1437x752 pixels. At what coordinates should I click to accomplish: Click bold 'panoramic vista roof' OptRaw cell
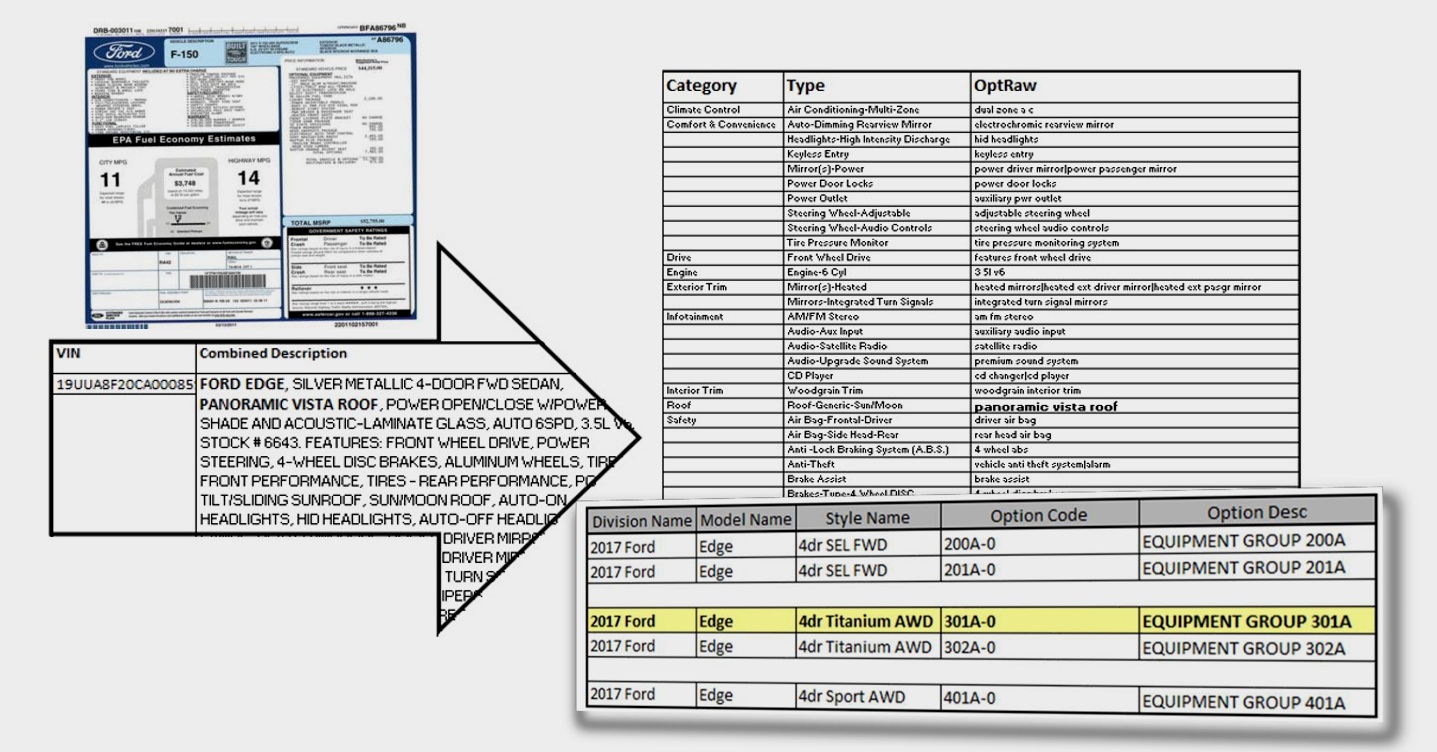(1134, 406)
